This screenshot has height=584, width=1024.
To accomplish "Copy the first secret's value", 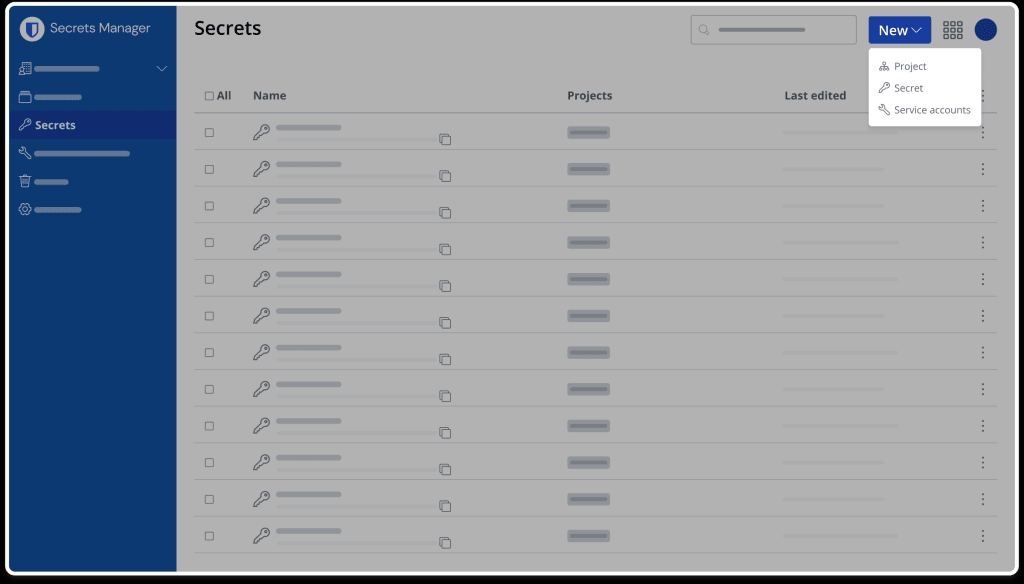I will click(445, 139).
